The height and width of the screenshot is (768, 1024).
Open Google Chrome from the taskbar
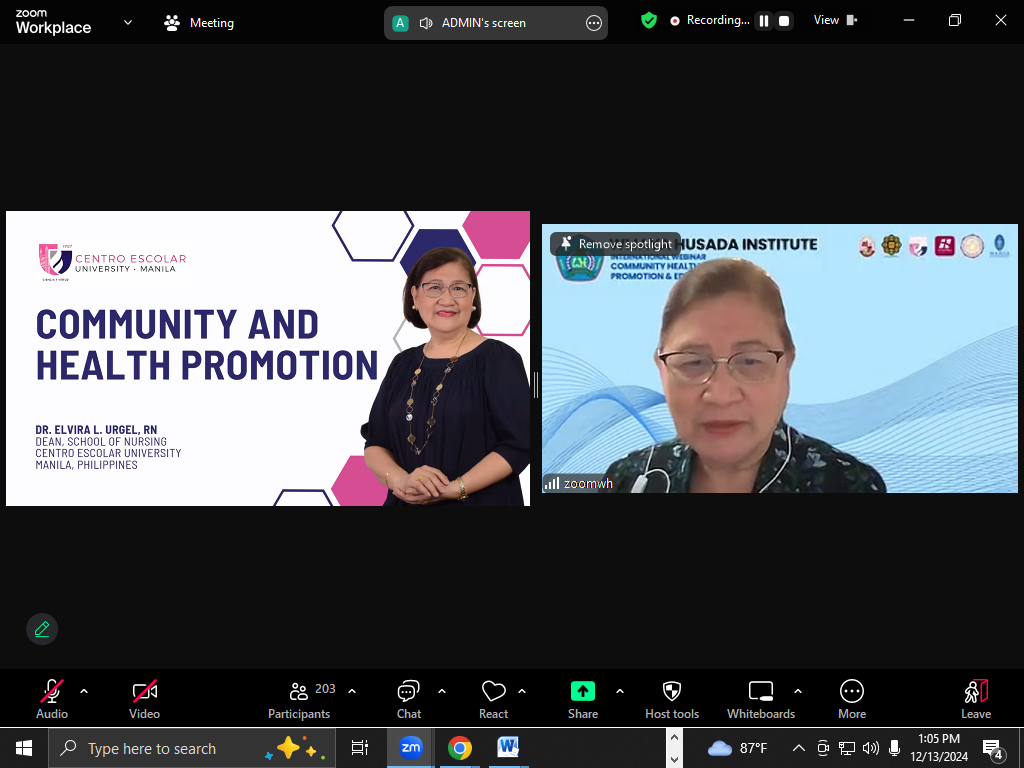tap(460, 748)
